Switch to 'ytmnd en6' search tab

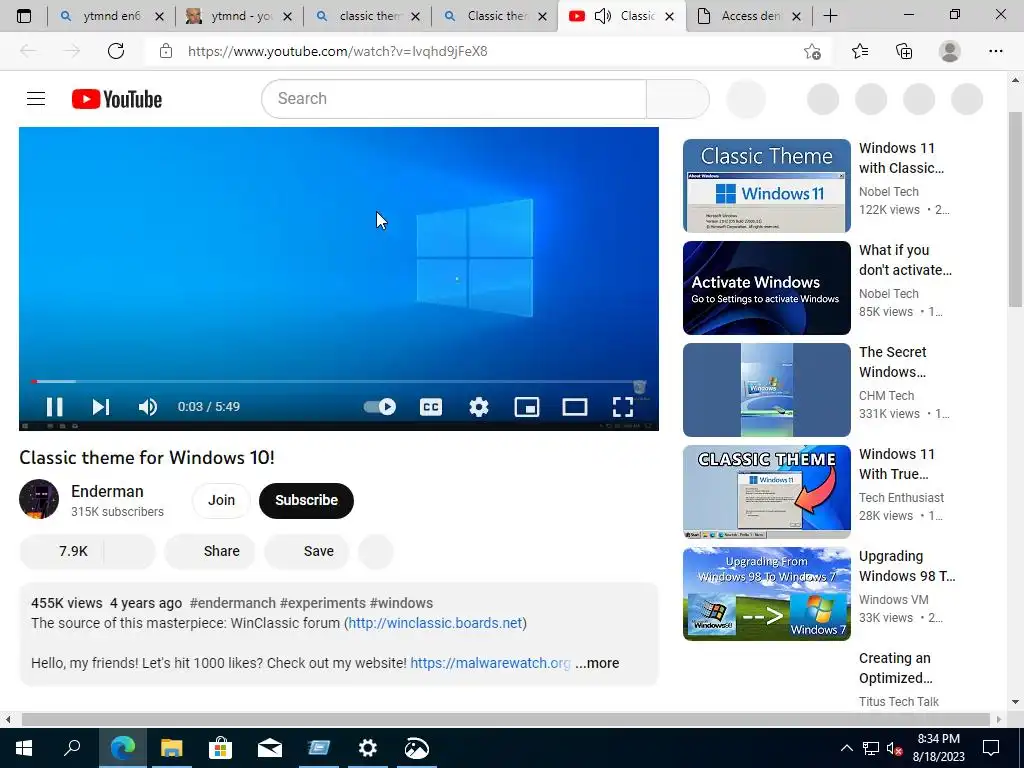pyautogui.click(x=111, y=16)
